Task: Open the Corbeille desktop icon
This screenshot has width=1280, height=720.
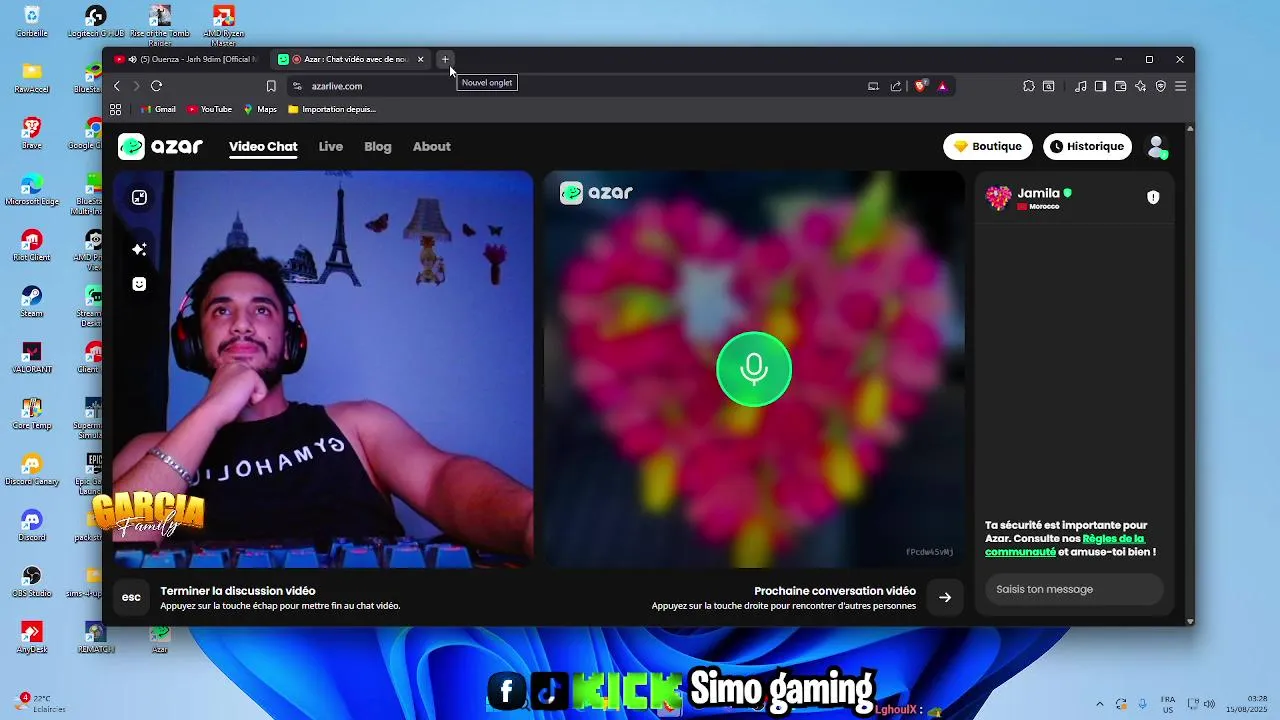Action: [x=31, y=21]
